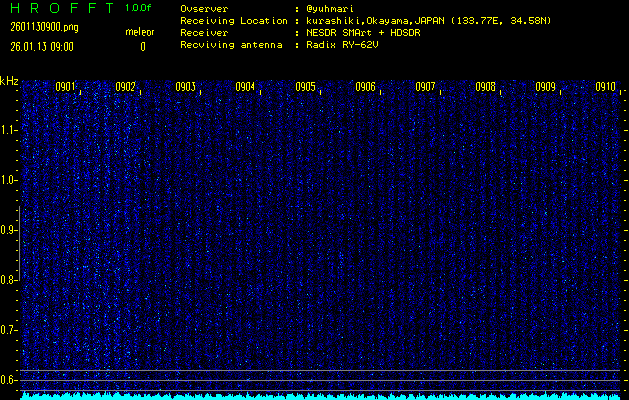Viewport: 629px width, 400px height.
Task: Click the 0905 time tick label
Action: point(306,87)
